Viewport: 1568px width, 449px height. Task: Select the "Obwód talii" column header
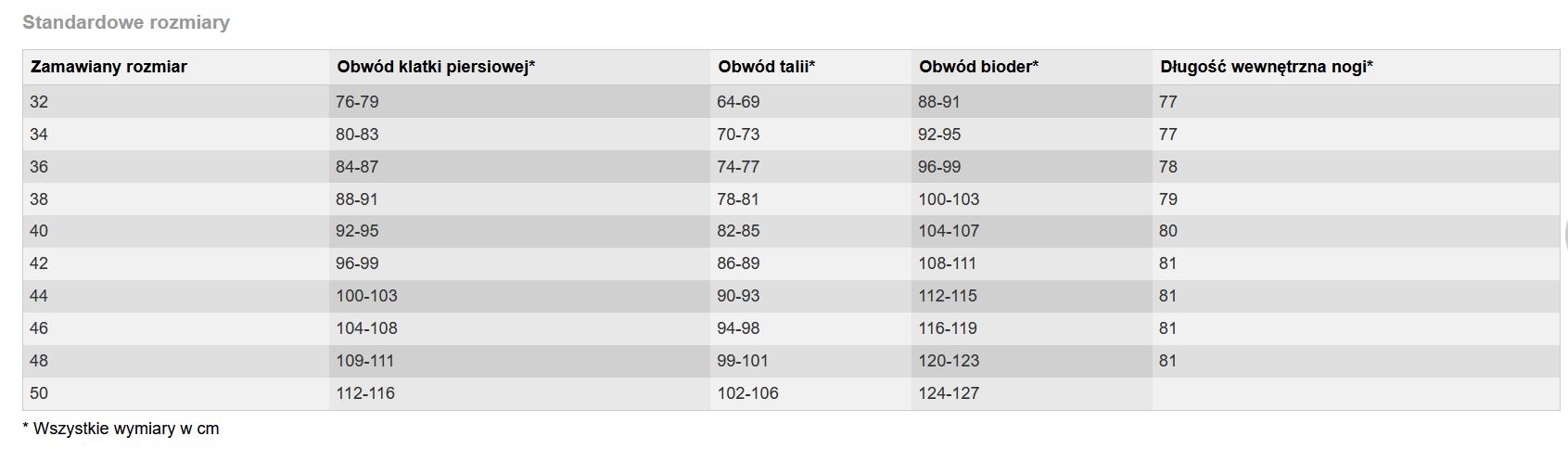[x=766, y=67]
